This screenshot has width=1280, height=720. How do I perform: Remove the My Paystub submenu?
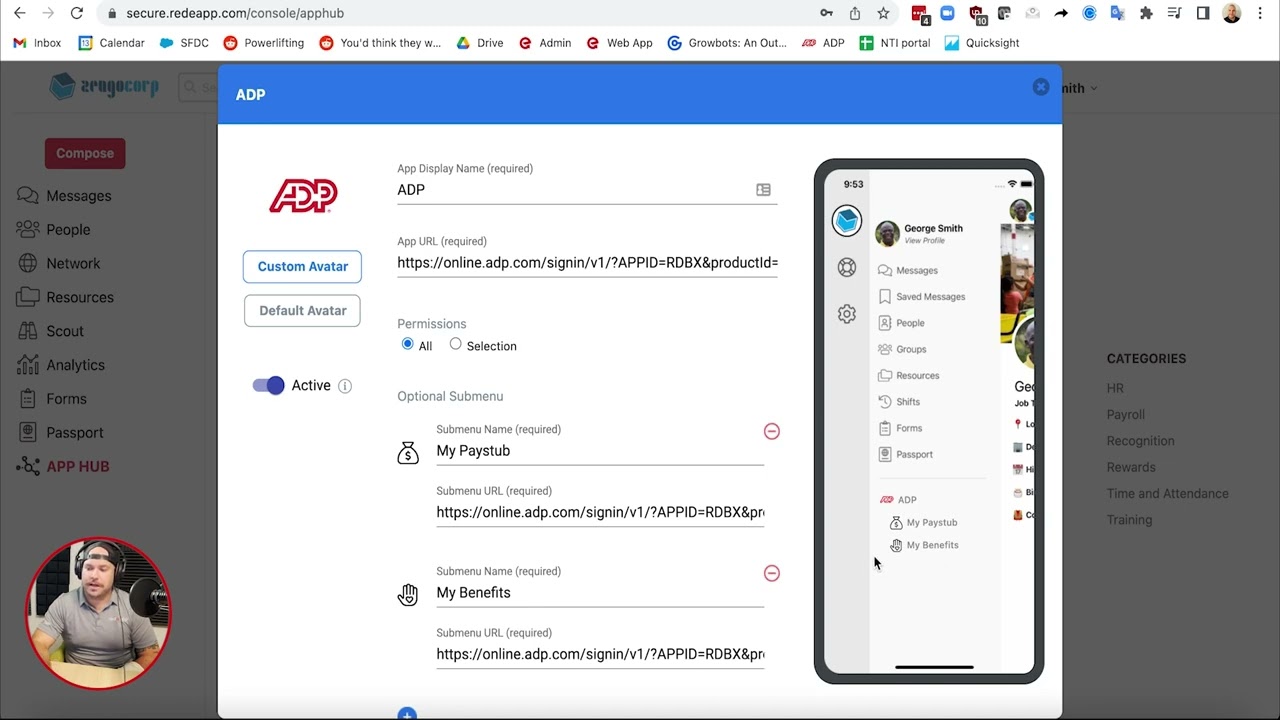(x=772, y=431)
